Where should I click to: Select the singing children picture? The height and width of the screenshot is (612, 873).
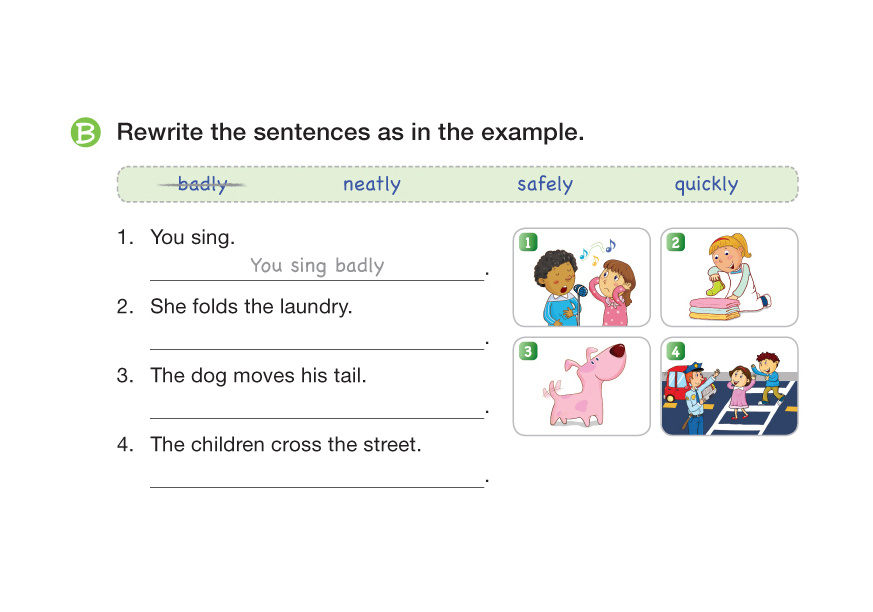pyautogui.click(x=582, y=278)
